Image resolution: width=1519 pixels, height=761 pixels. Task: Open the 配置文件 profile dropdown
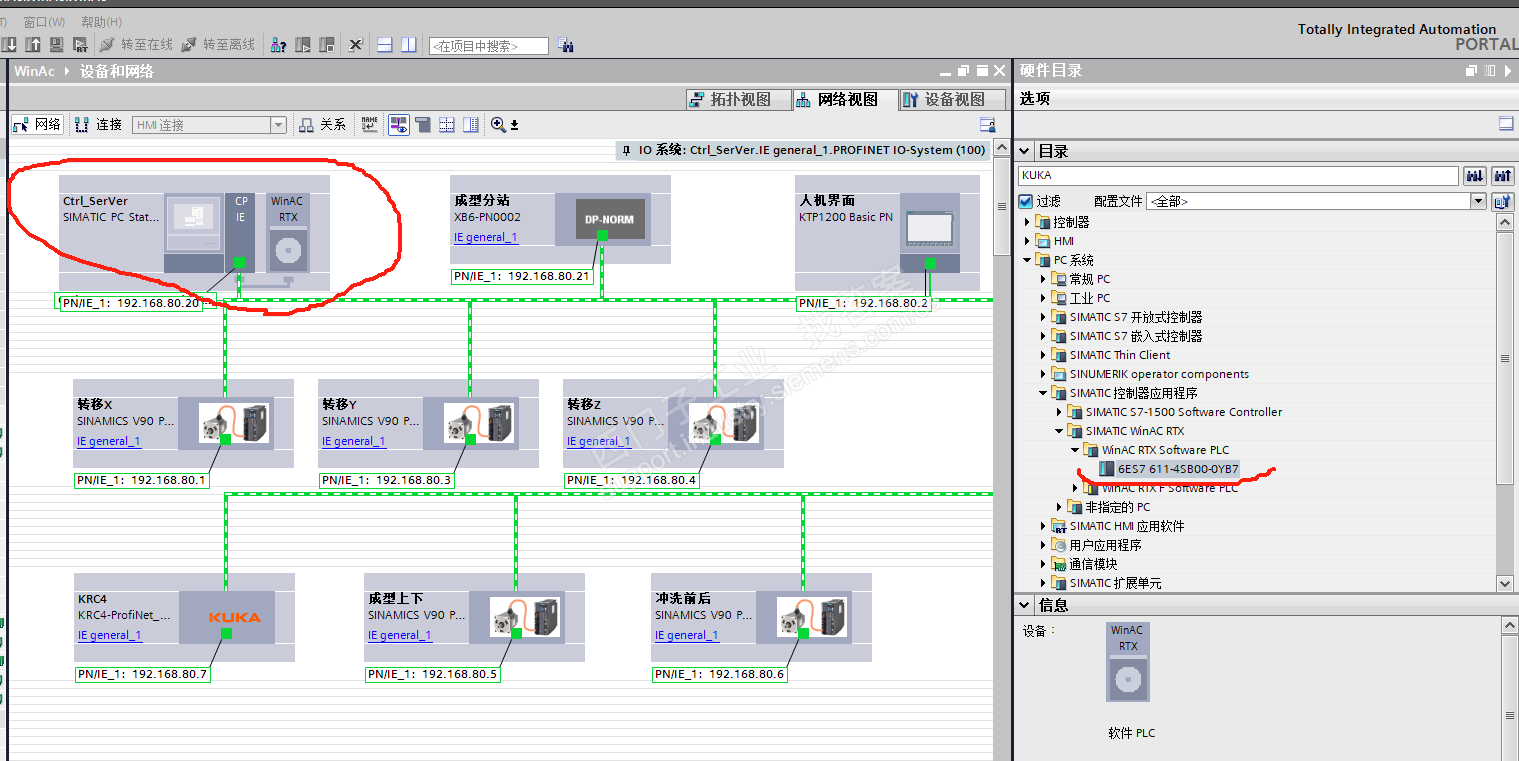pyautogui.click(x=1478, y=201)
